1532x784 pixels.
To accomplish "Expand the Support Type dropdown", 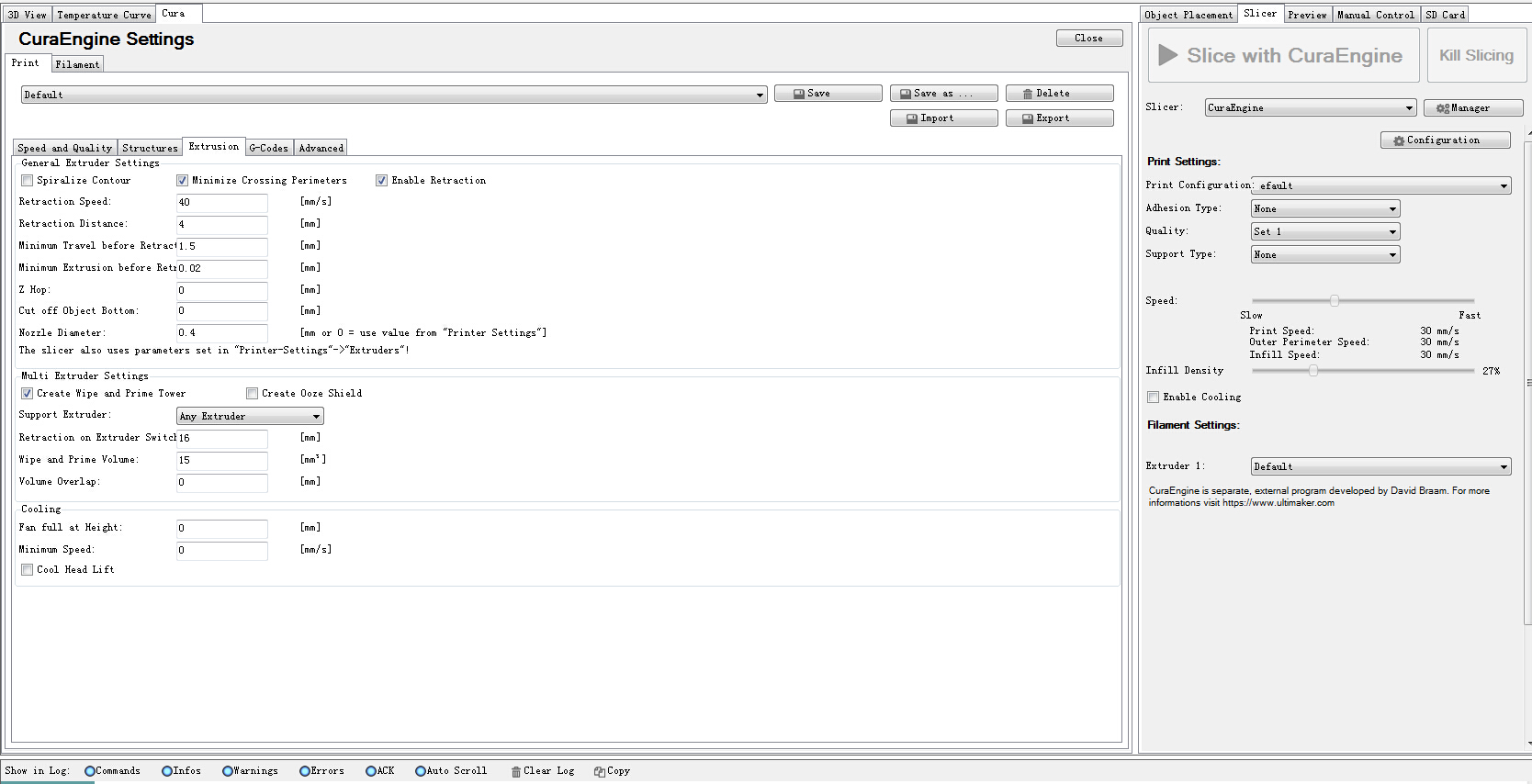I will point(1325,254).
